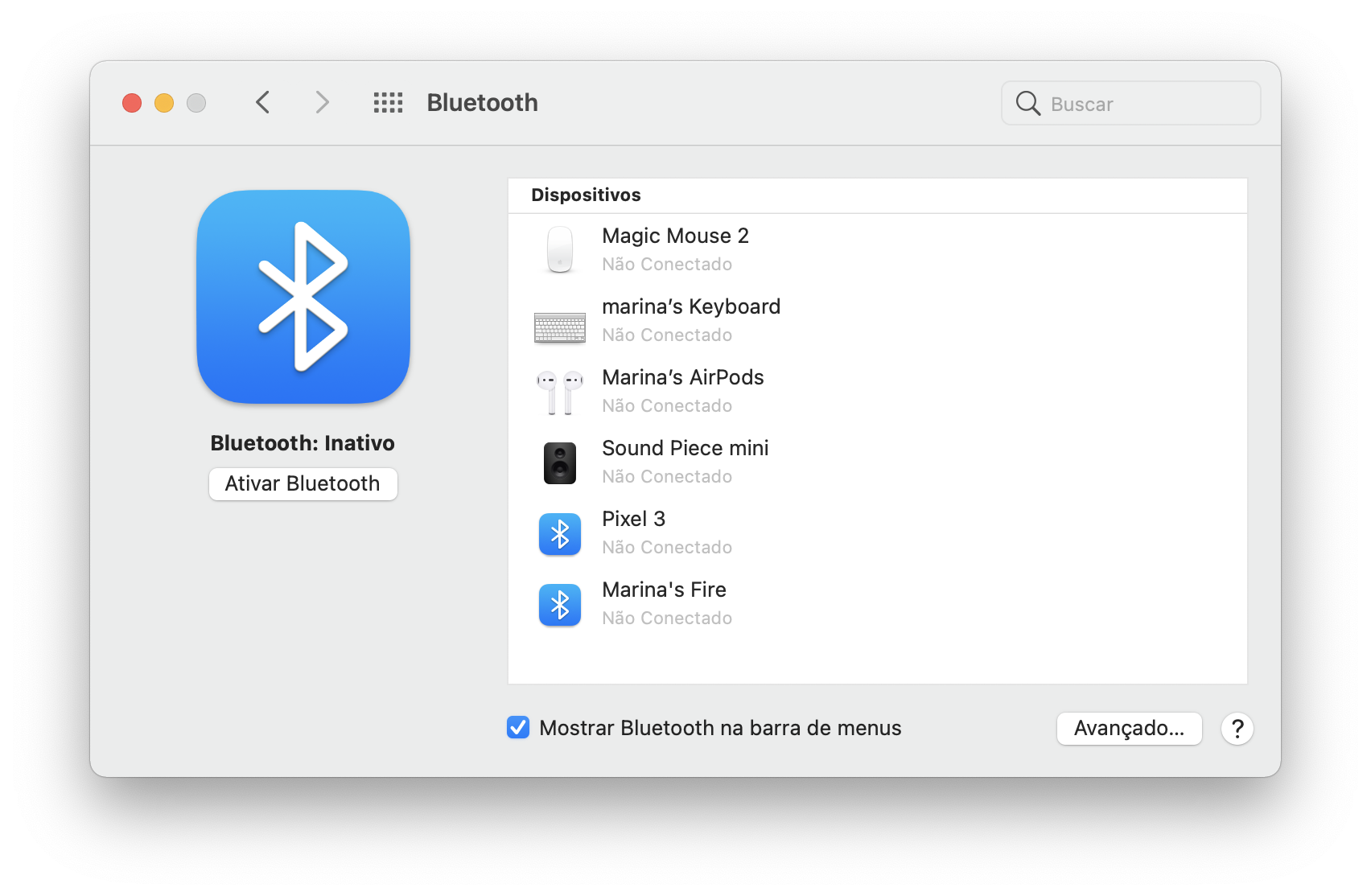
Task: Click the large Bluetooth logo icon
Action: 303,297
